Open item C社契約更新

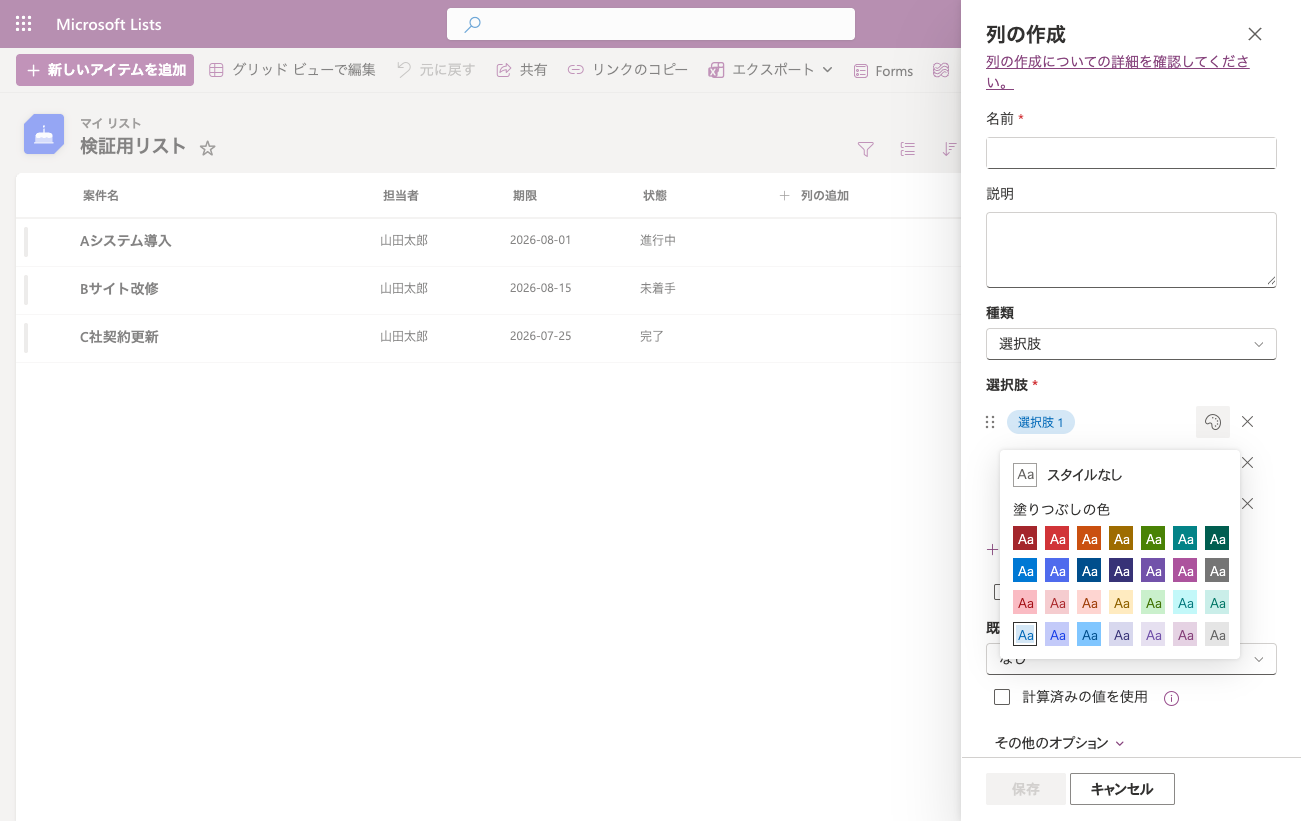click(119, 337)
